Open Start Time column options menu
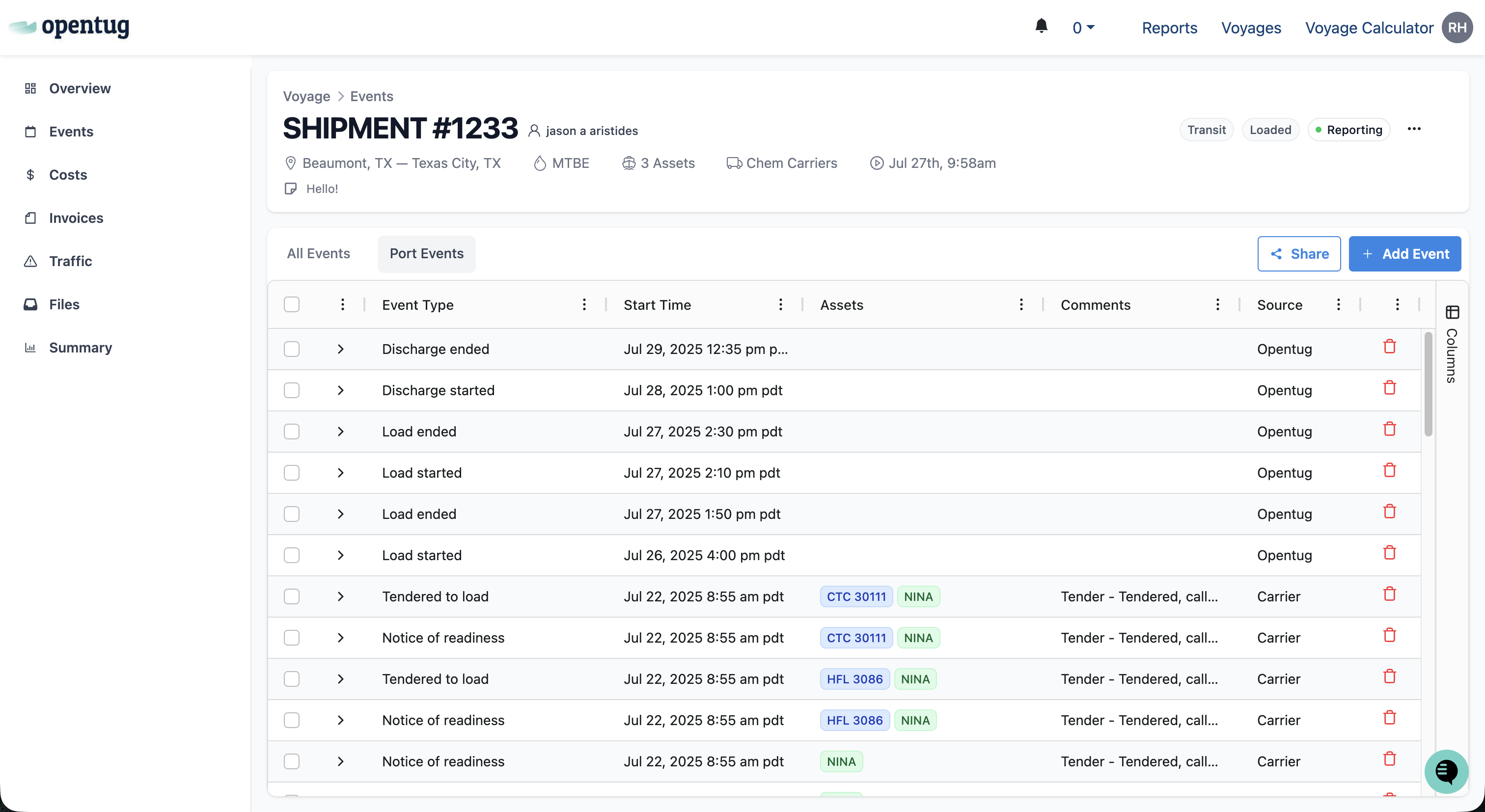Image resolution: width=1485 pixels, height=812 pixels. pos(780,304)
